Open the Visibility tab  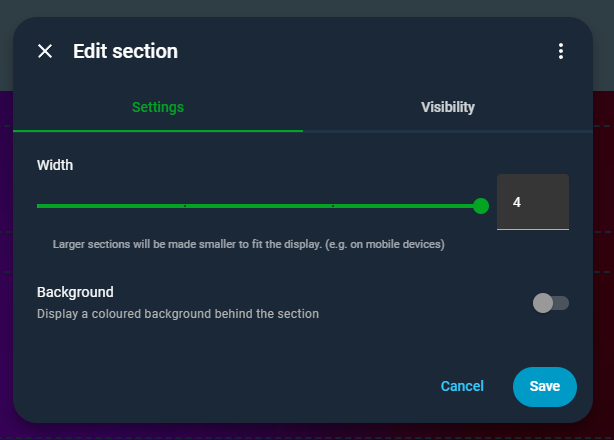point(448,107)
